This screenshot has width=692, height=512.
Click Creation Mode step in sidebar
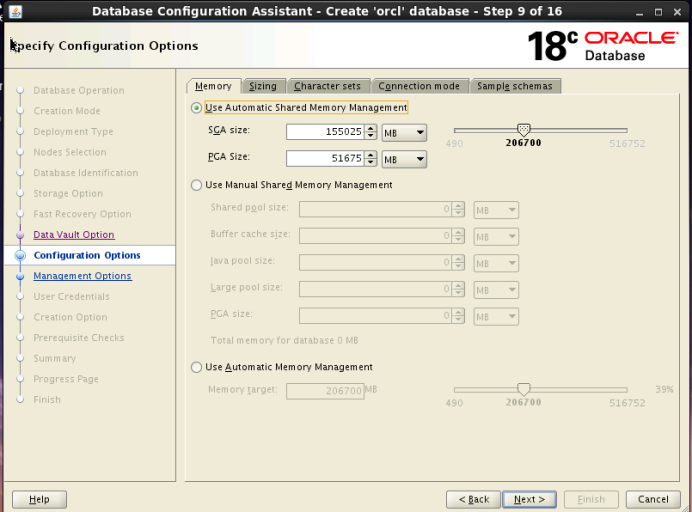tap(67, 111)
